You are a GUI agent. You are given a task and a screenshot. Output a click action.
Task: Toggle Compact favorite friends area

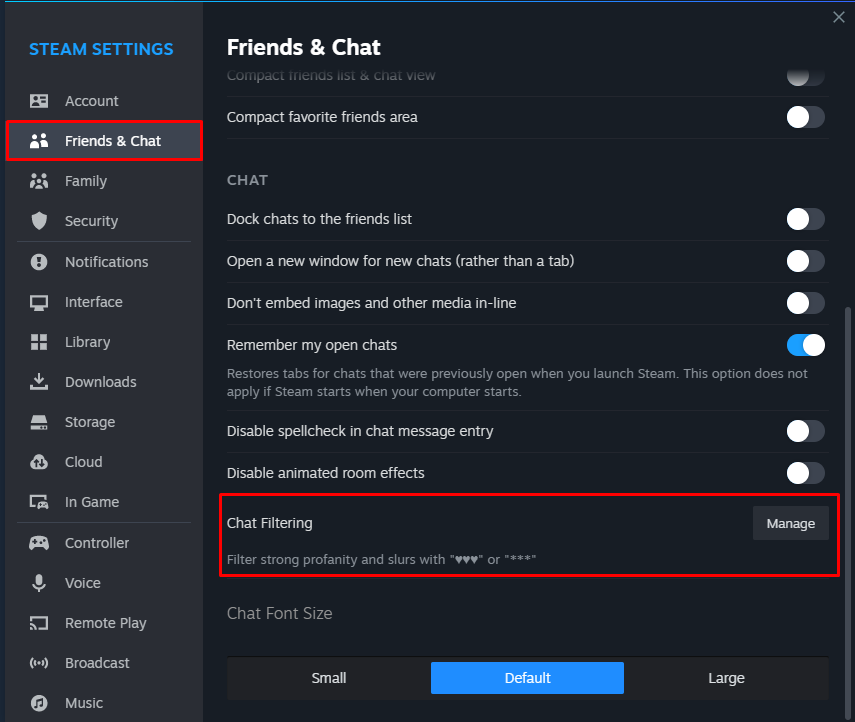pyautogui.click(x=805, y=117)
